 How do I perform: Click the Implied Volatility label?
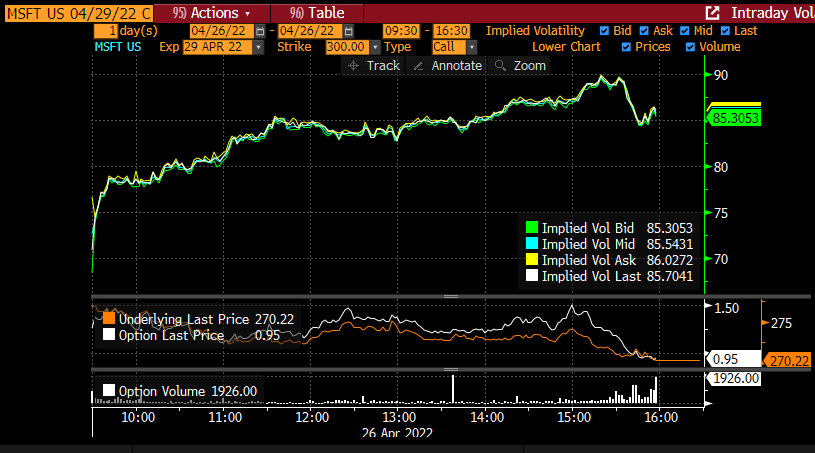point(535,31)
